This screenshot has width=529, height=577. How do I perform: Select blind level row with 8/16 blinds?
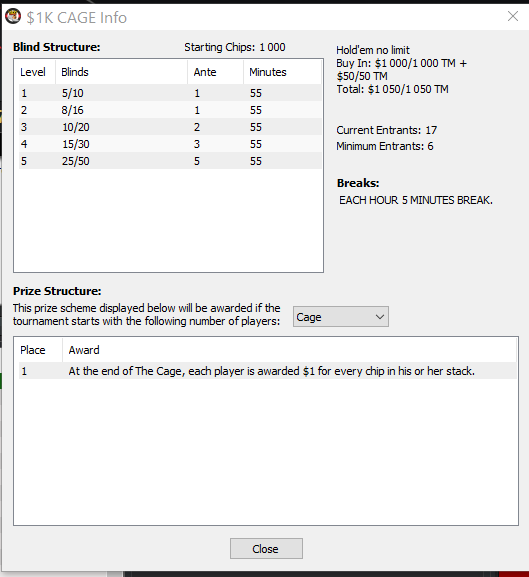pyautogui.click(x=170, y=110)
